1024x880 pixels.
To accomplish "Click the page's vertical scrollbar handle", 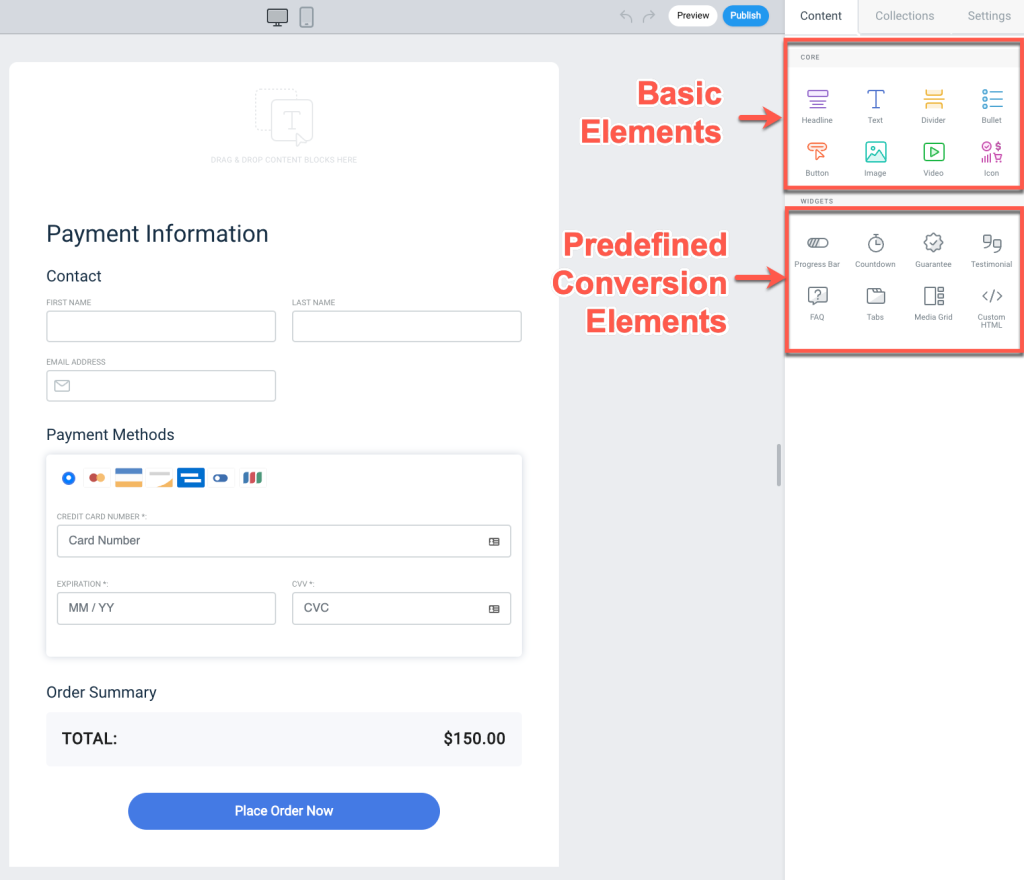I will pyautogui.click(x=779, y=465).
